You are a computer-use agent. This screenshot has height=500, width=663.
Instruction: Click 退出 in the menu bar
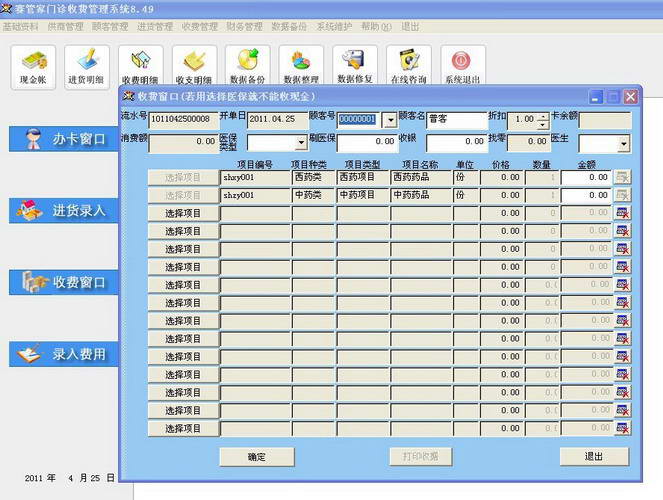point(410,27)
